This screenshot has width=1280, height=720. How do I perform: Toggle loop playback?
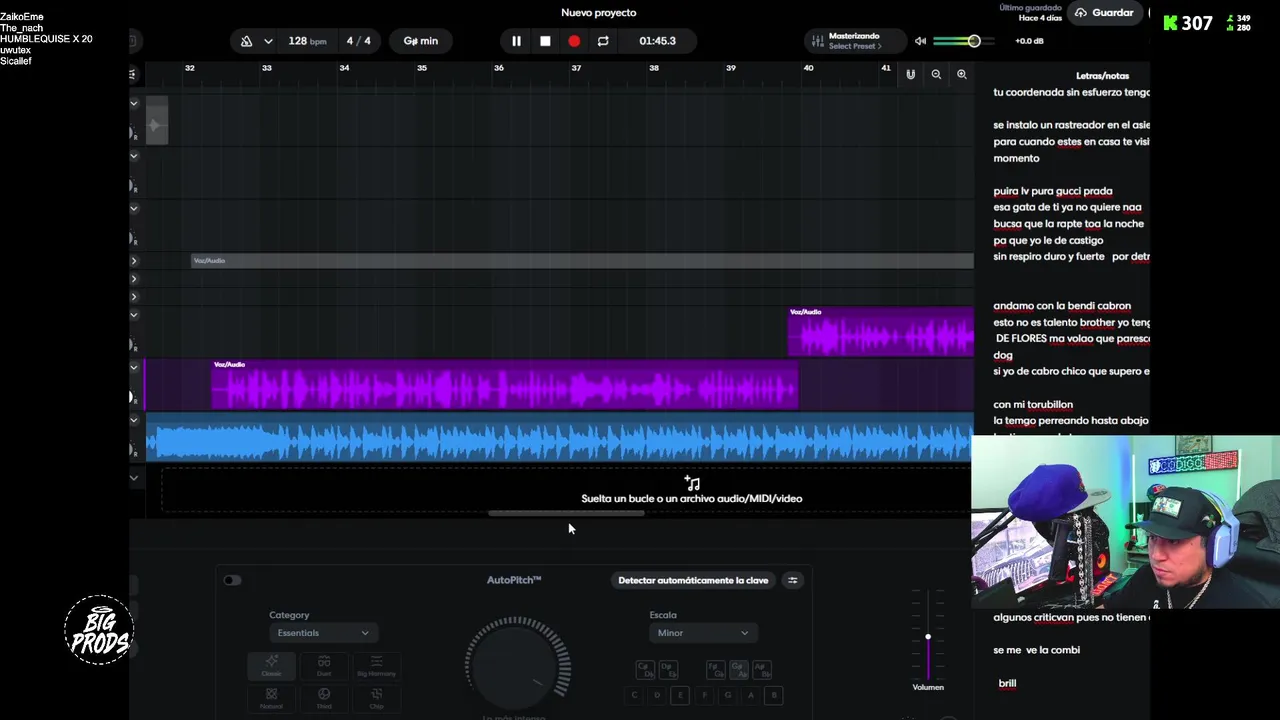(x=603, y=41)
